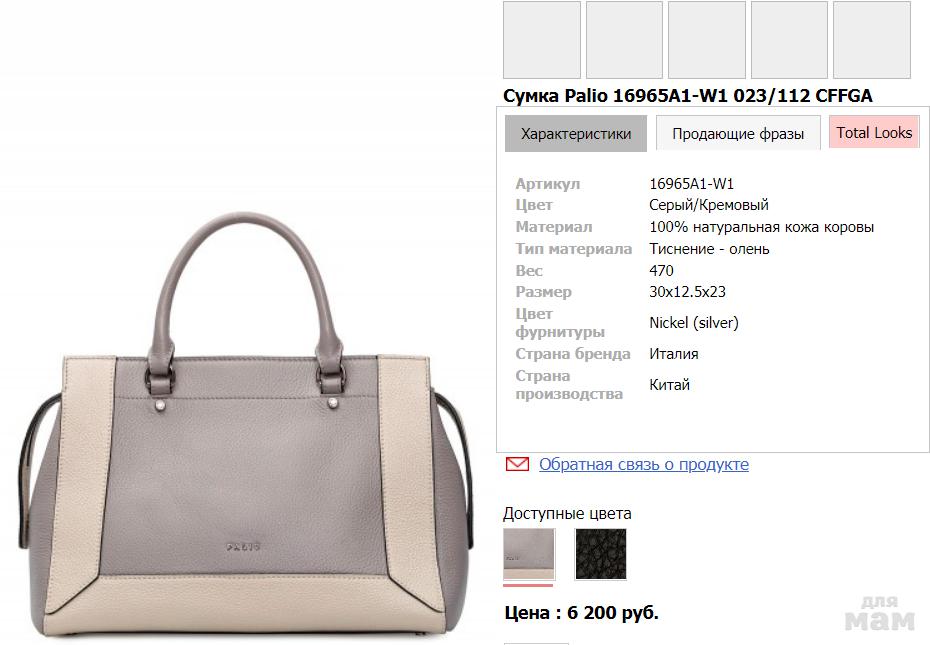This screenshot has width=930, height=645.
Task: Click the red envelope feedback icon
Action: coord(517,464)
